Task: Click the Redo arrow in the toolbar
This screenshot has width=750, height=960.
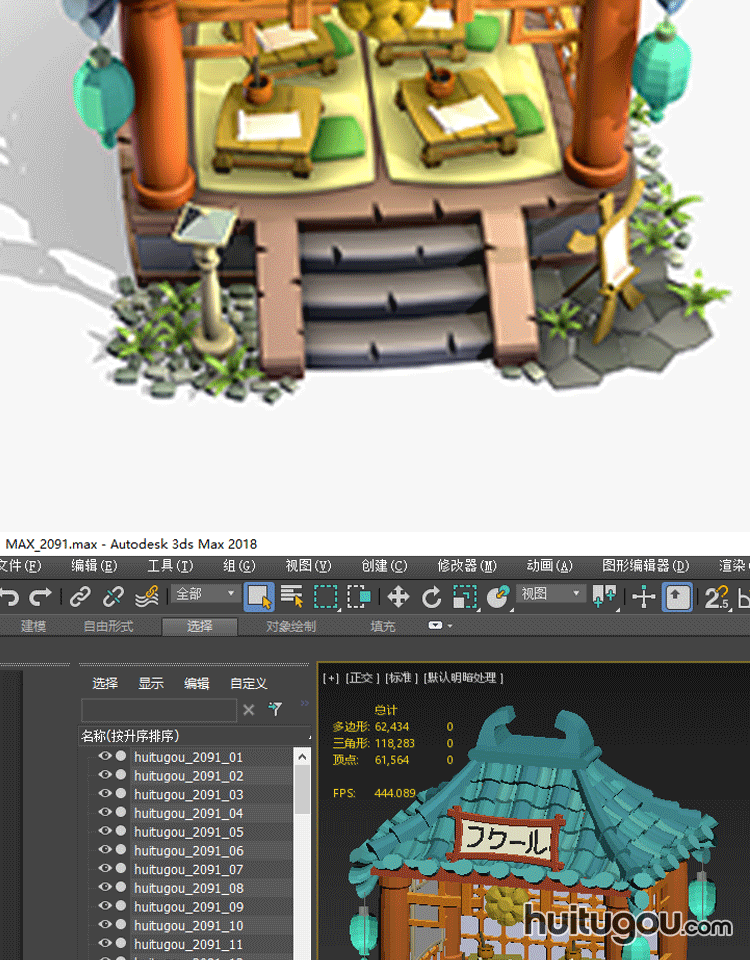Action: click(x=41, y=597)
